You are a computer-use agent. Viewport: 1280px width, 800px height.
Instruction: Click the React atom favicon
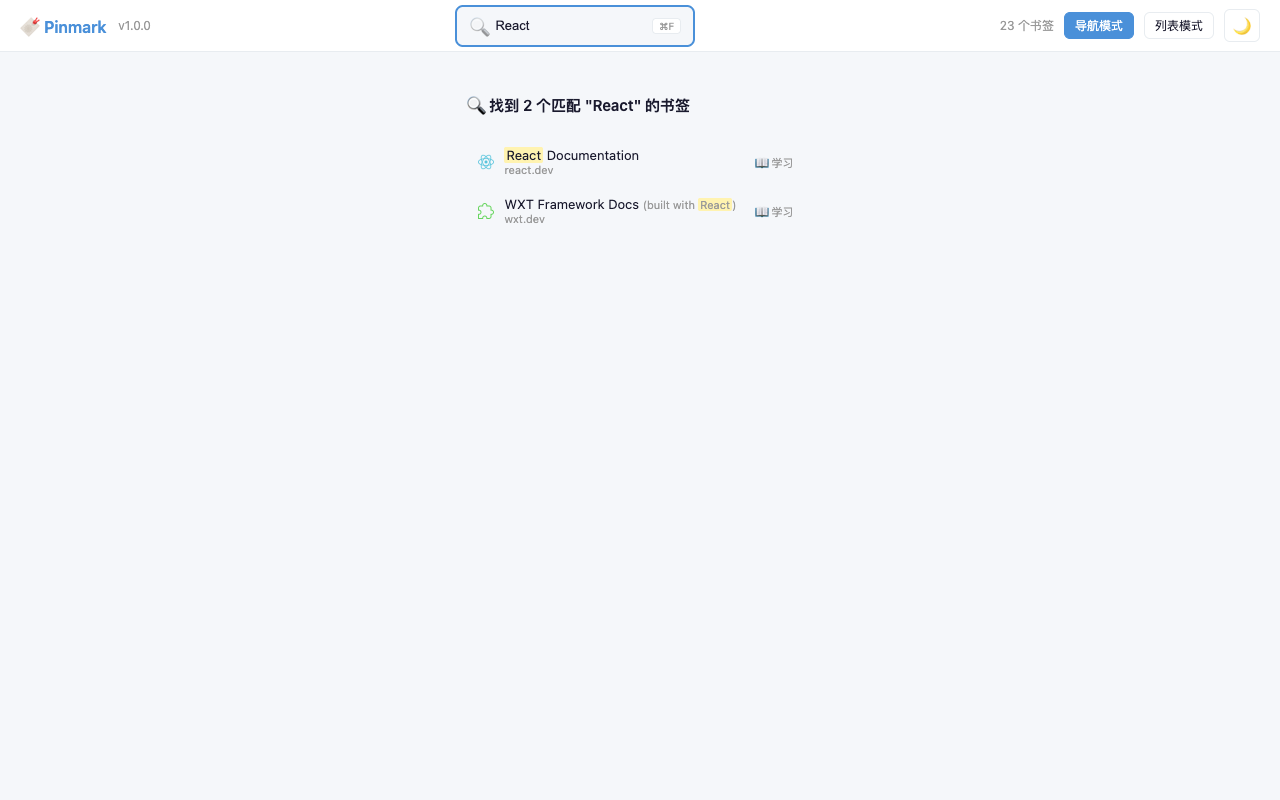[486, 162]
